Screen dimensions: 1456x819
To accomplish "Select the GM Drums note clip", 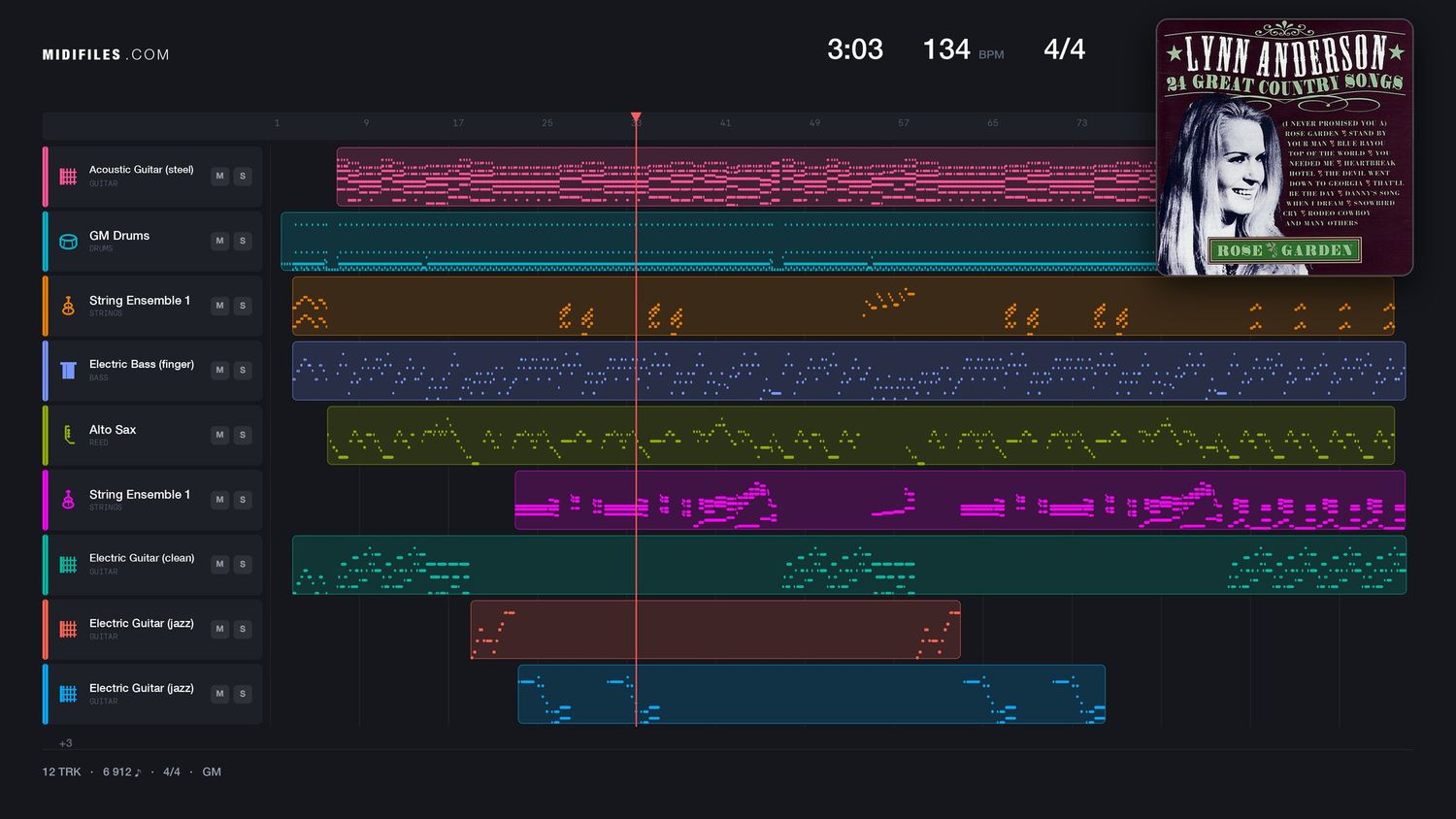I will click(x=719, y=242).
